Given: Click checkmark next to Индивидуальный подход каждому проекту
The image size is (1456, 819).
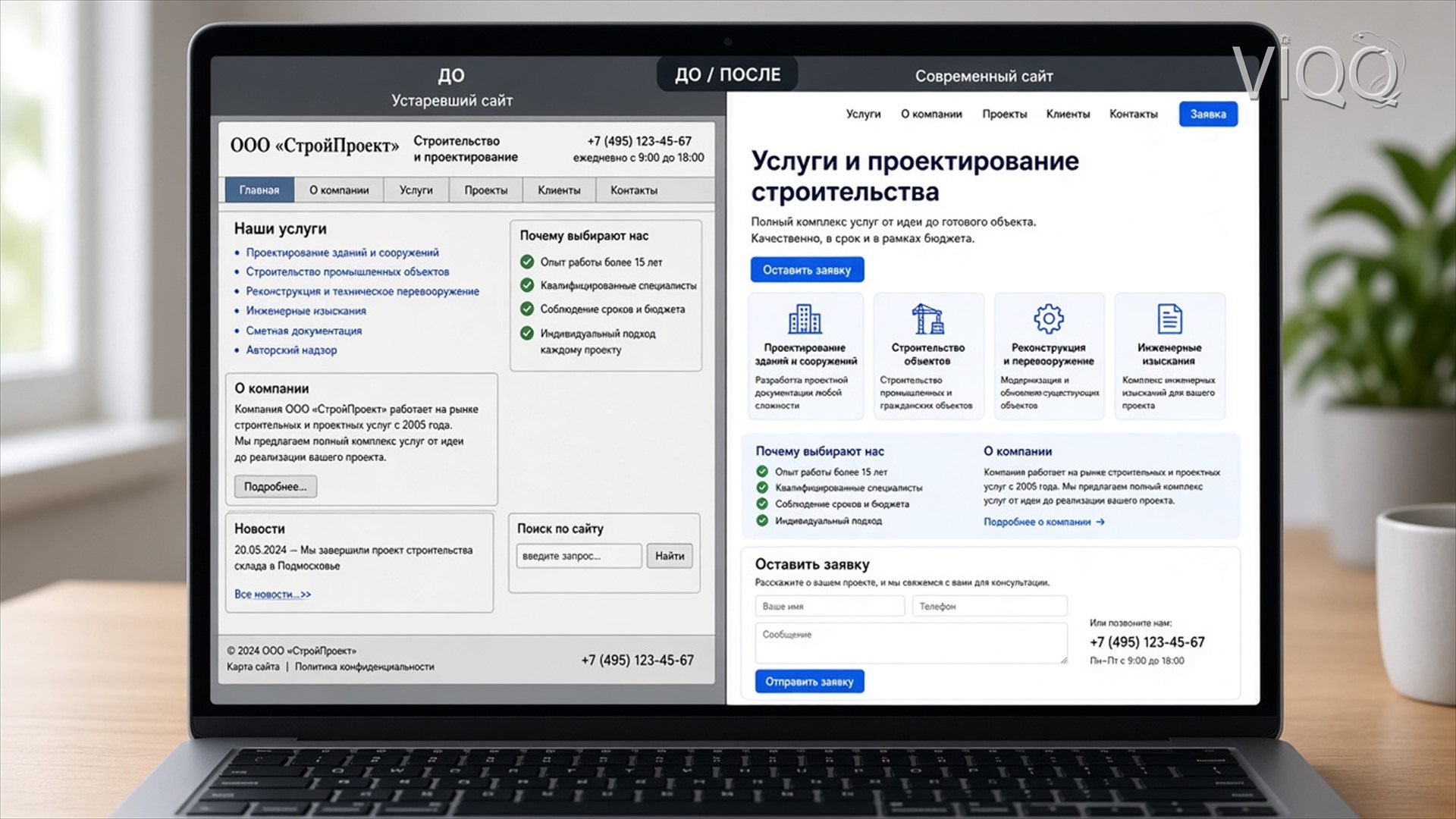Looking at the screenshot, I should [x=527, y=333].
